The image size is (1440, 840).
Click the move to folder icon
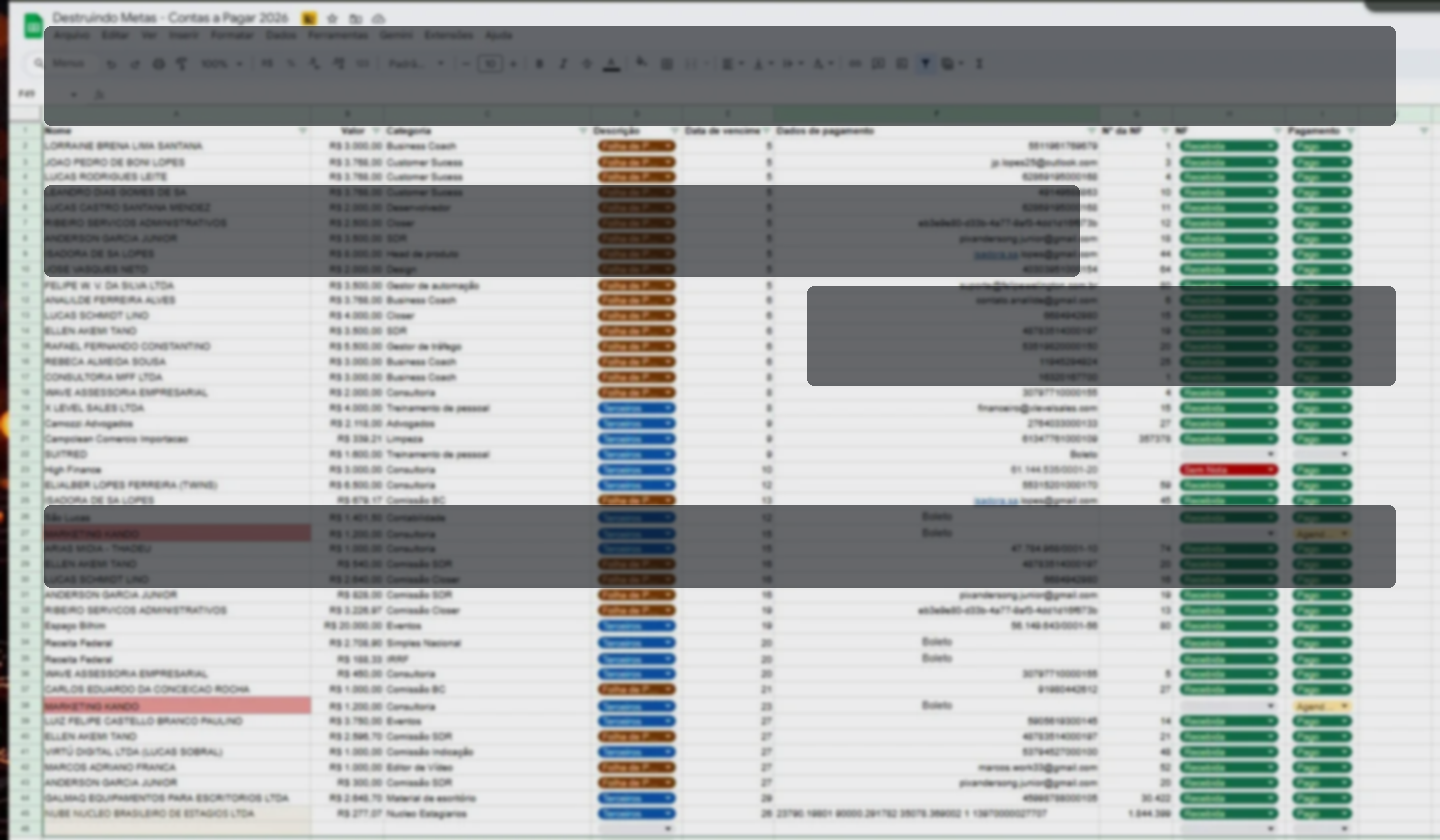[355, 19]
